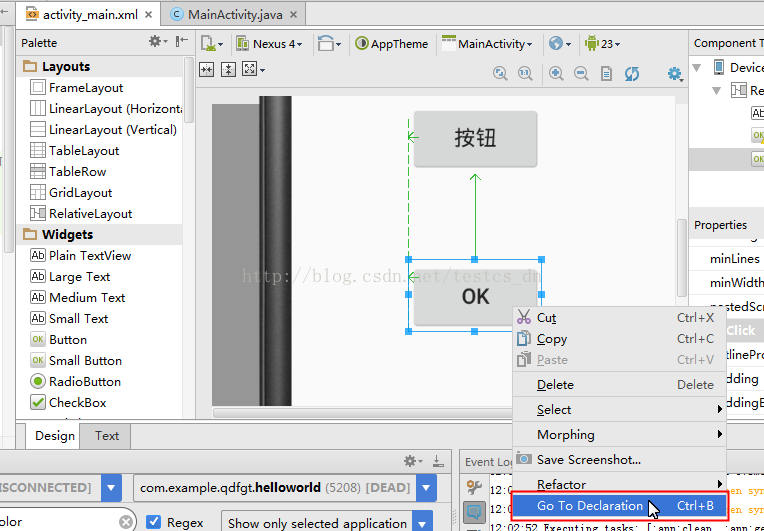Expand the Select submenu
764x531 pixels.
(x=620, y=410)
